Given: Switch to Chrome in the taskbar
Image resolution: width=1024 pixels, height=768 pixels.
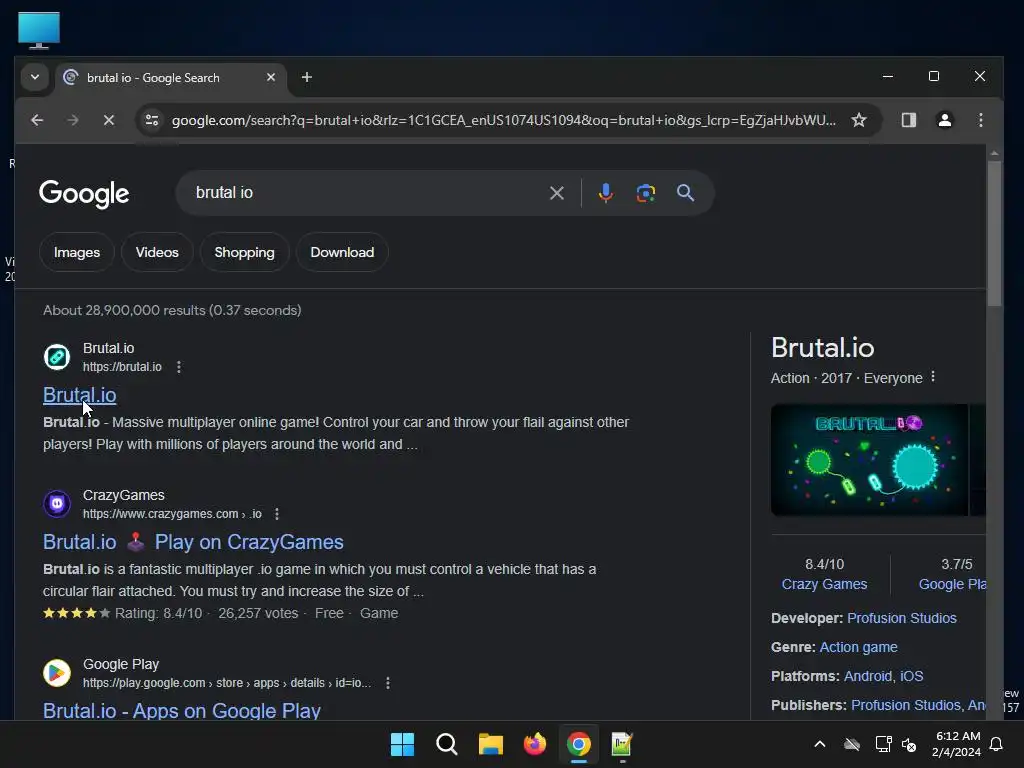Looking at the screenshot, I should tap(579, 744).
